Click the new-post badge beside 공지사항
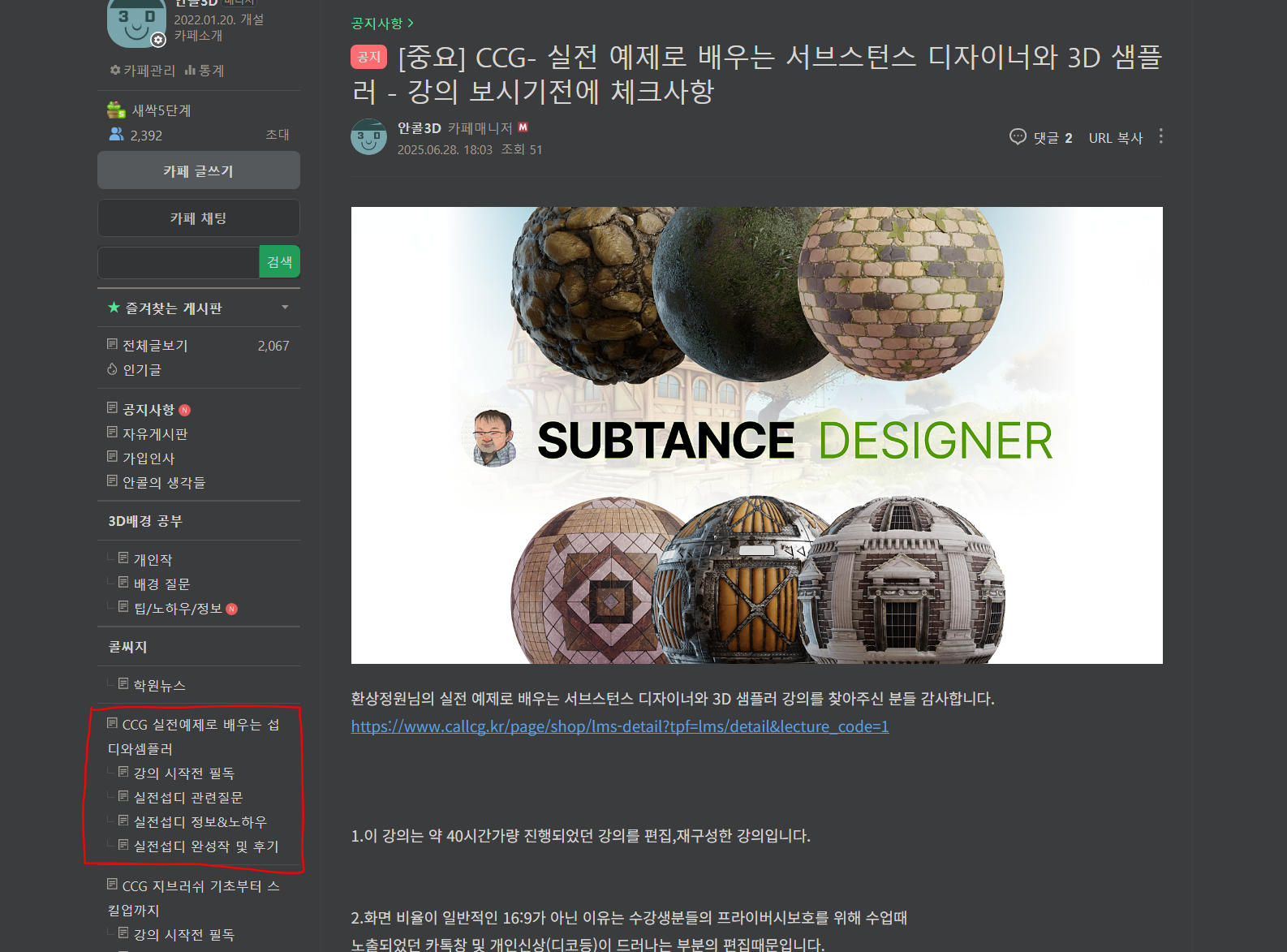The image size is (1287, 952). pos(184,410)
